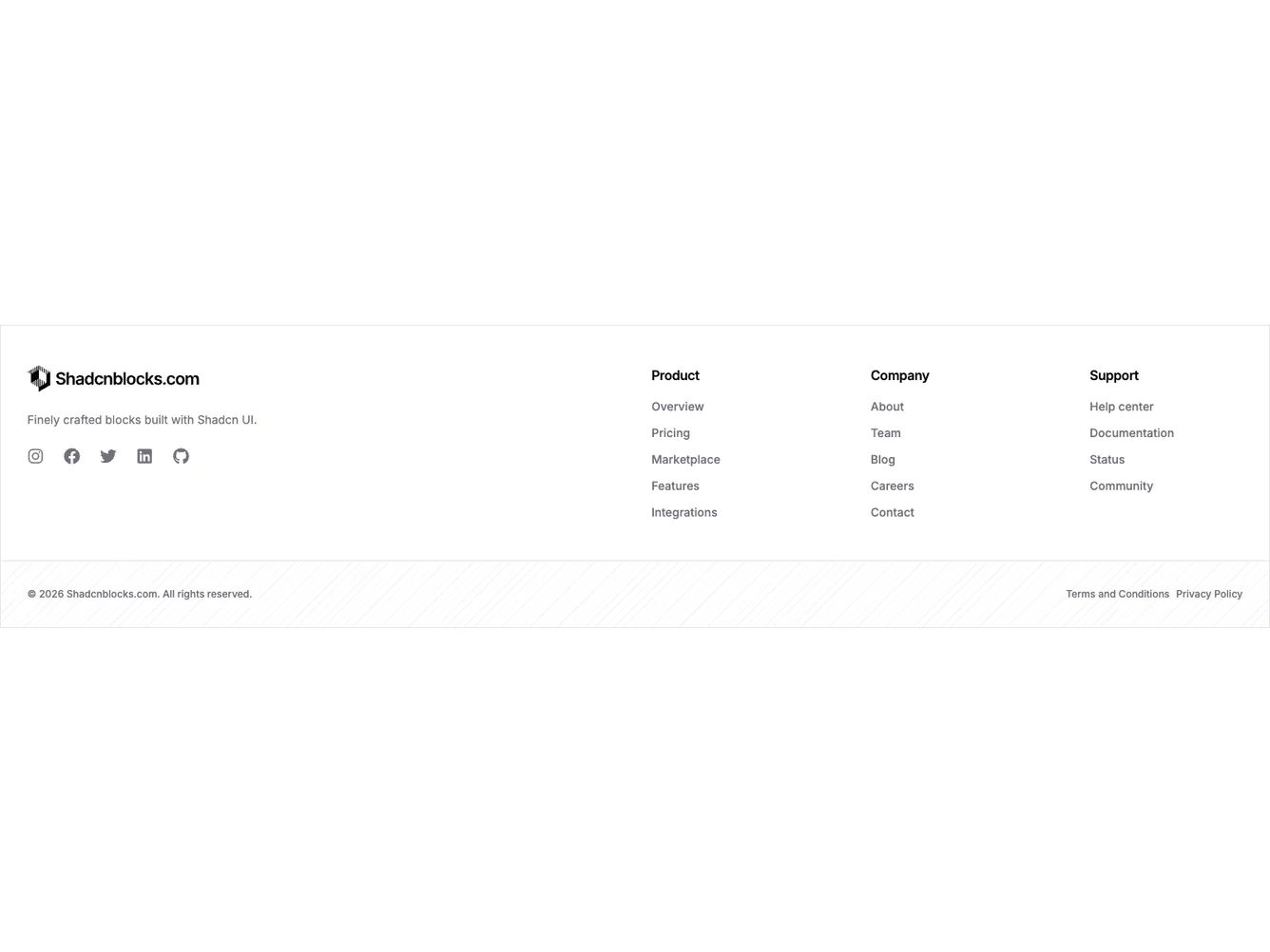Open Terms and Conditions link
The height and width of the screenshot is (952, 1270).
[x=1118, y=595]
